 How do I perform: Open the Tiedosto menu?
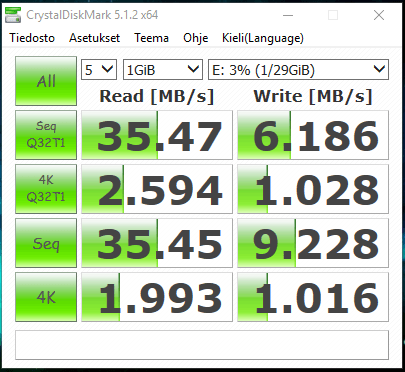coord(32,38)
